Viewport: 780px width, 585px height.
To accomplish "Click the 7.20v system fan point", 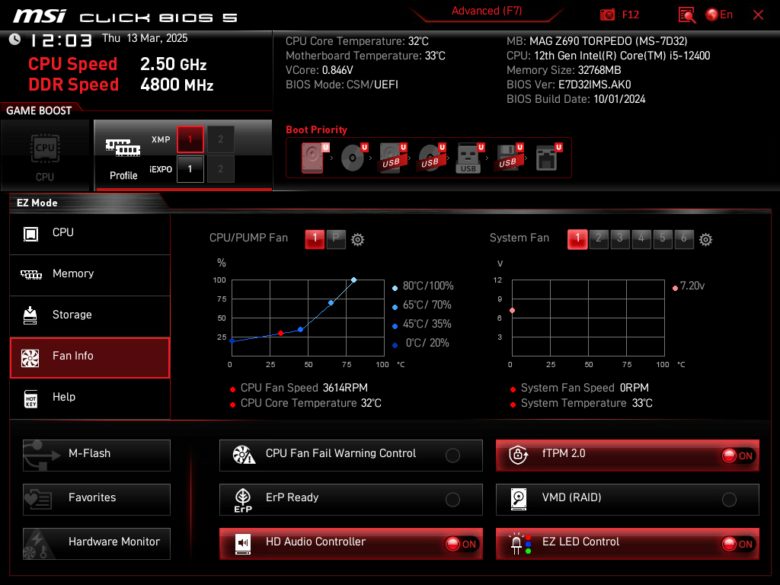I will tap(512, 310).
